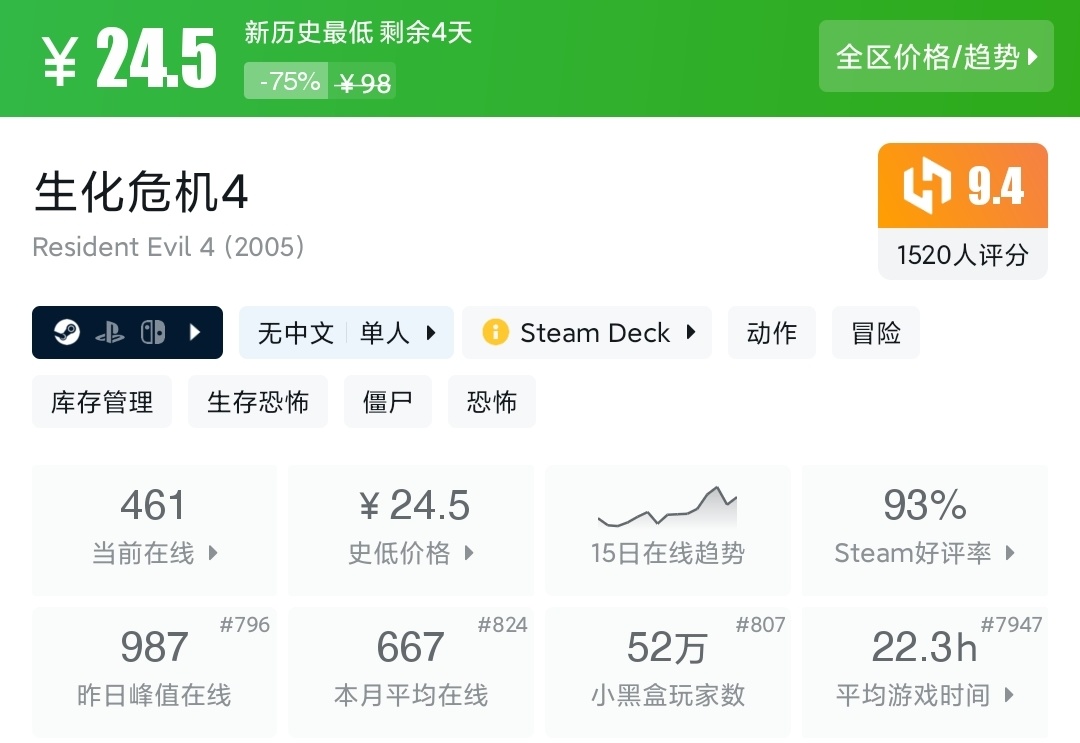Image resolution: width=1080 pixels, height=743 pixels.
Task: Expand the 无中文 单人 language info
Action: click(x=346, y=333)
